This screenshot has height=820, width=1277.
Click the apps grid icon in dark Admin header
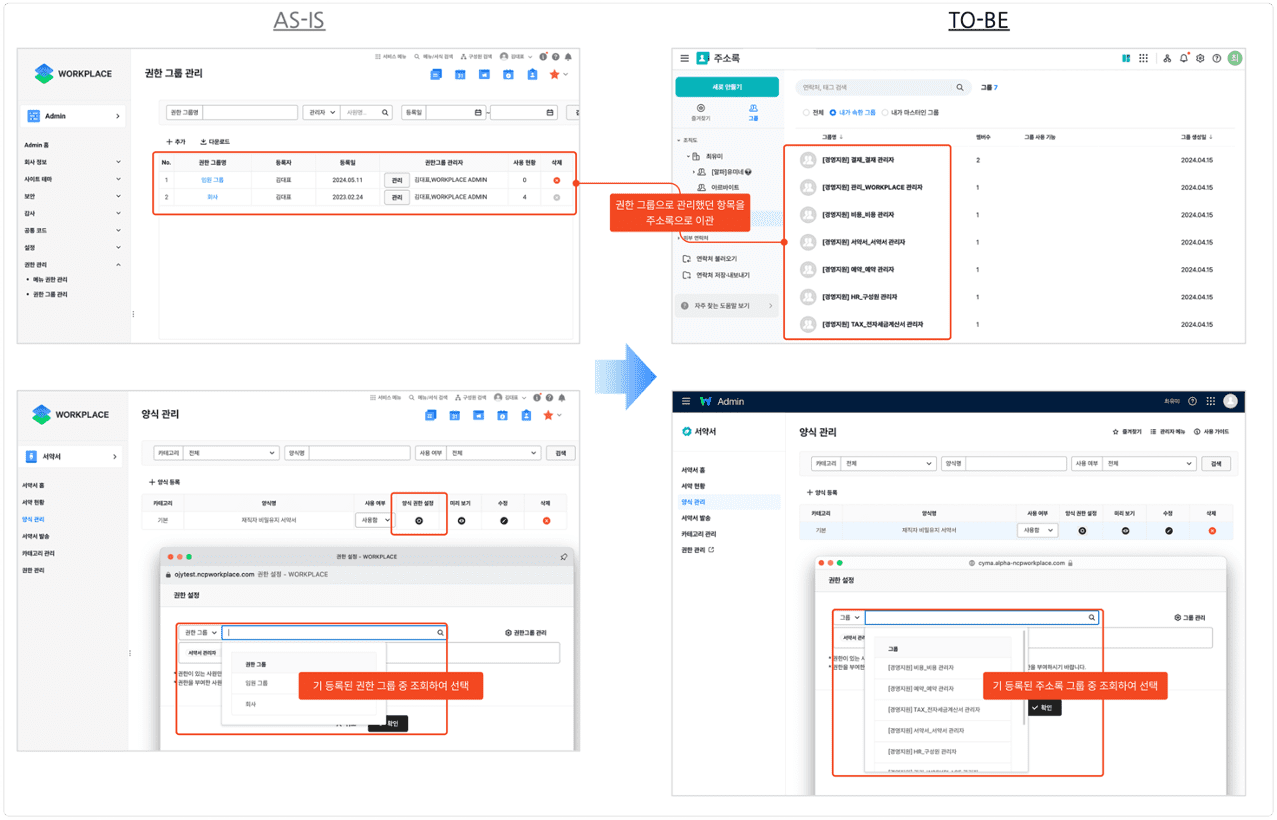click(x=1210, y=401)
